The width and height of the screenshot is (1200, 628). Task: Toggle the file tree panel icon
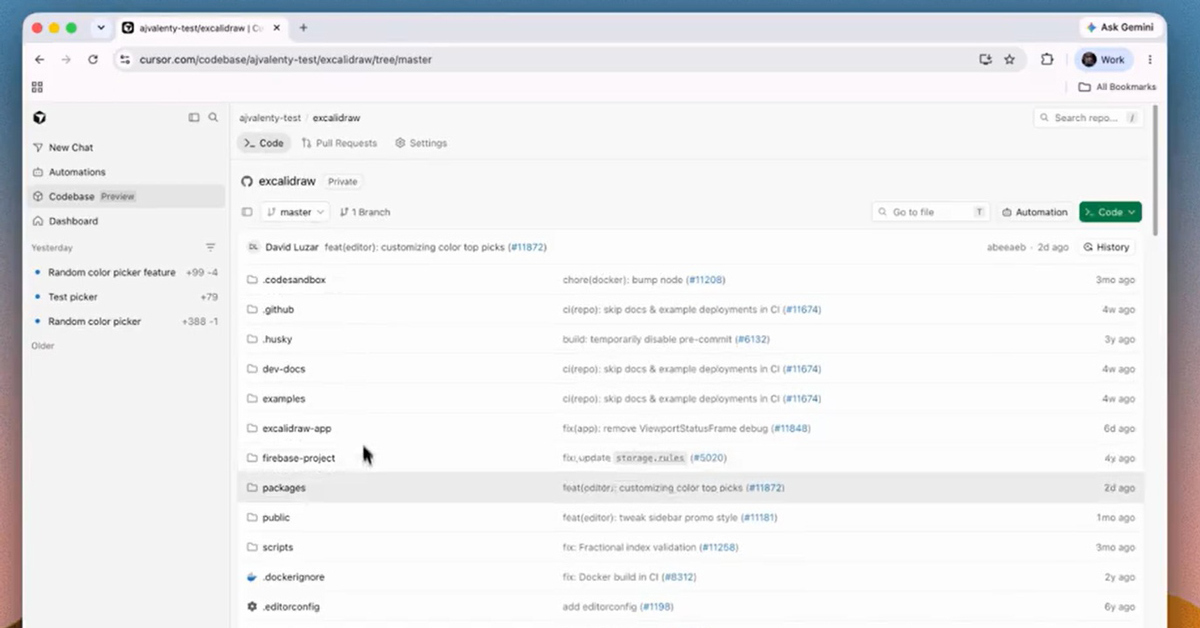click(x=247, y=212)
